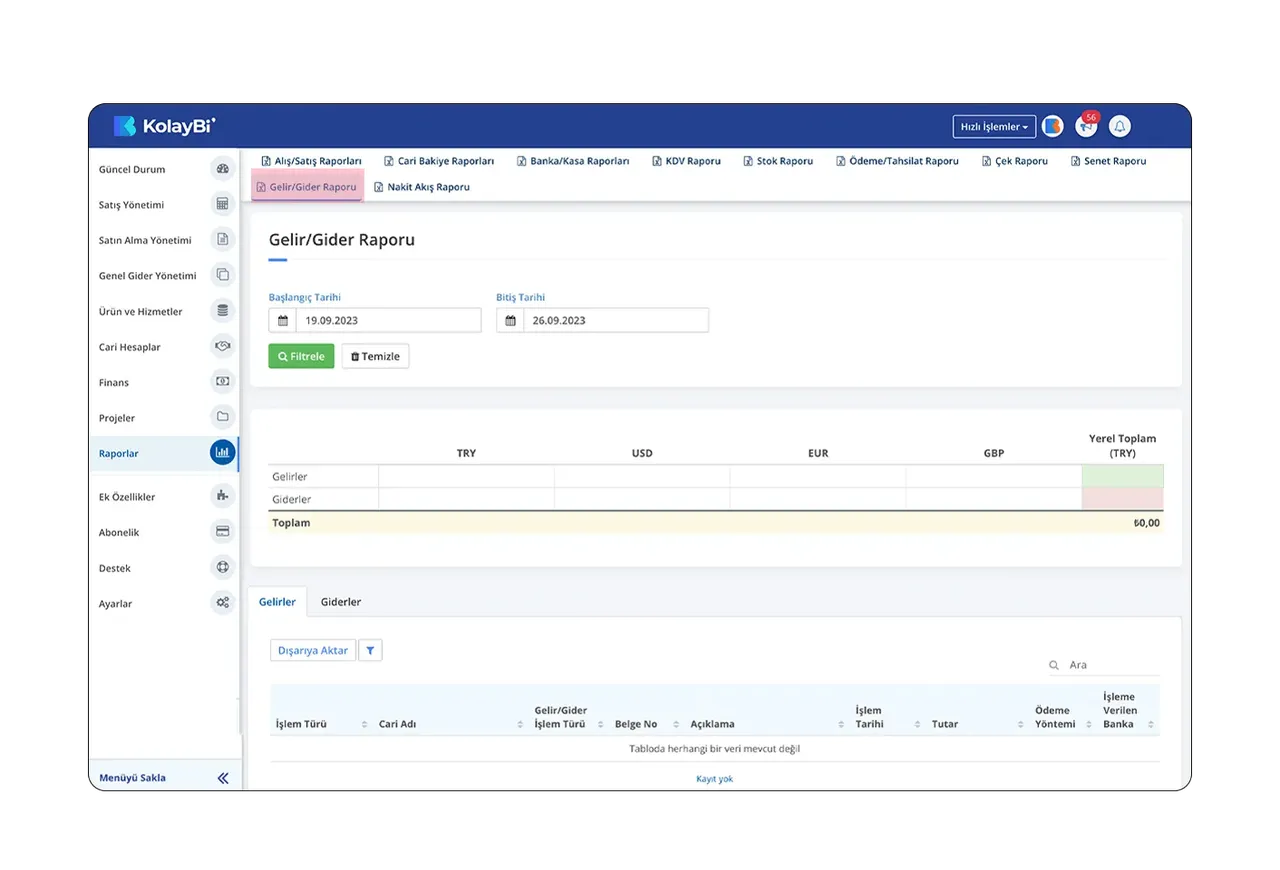Open the user profile avatar icon

pyautogui.click(x=1052, y=127)
